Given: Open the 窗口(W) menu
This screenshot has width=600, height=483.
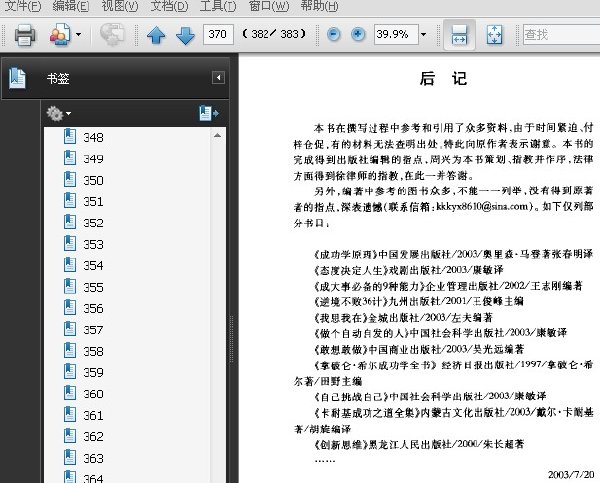Looking at the screenshot, I should coord(269,6).
